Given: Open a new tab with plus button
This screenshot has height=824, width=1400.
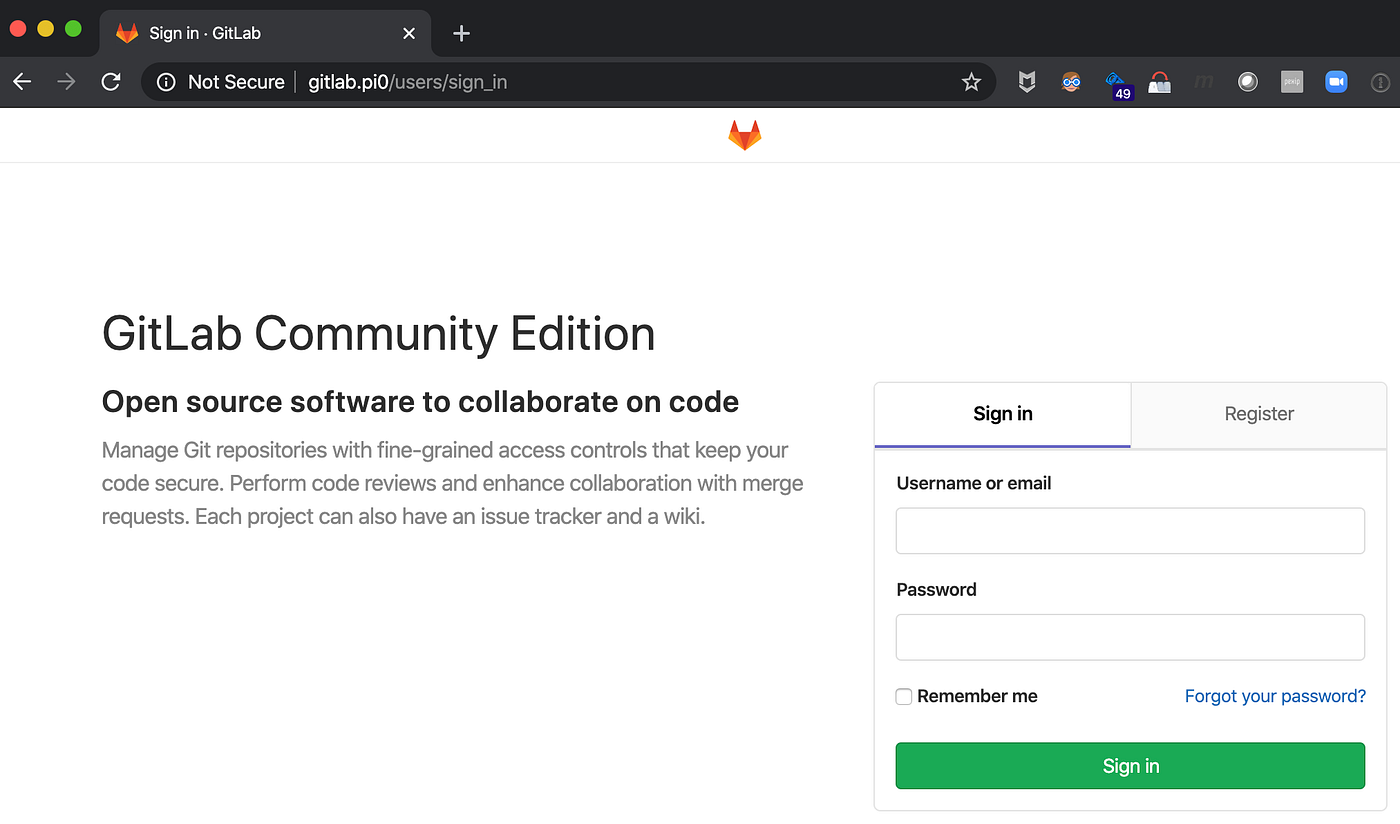Looking at the screenshot, I should pos(461,33).
